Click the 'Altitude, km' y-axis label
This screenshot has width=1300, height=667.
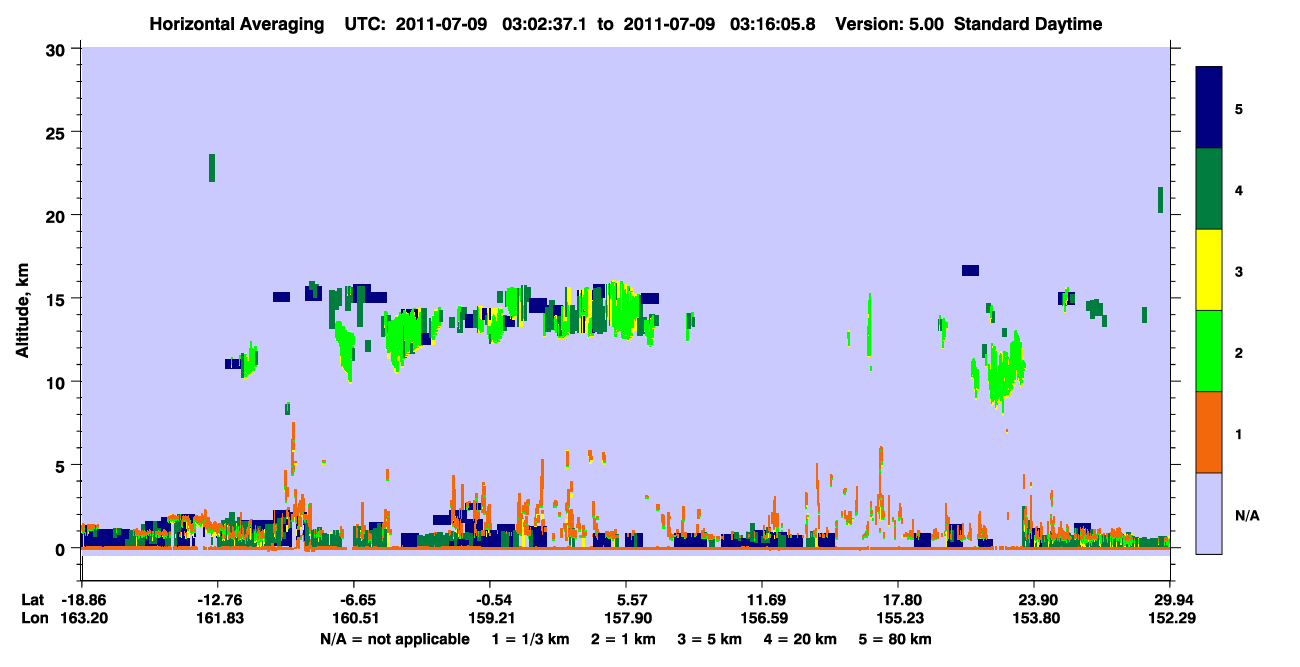pos(22,312)
